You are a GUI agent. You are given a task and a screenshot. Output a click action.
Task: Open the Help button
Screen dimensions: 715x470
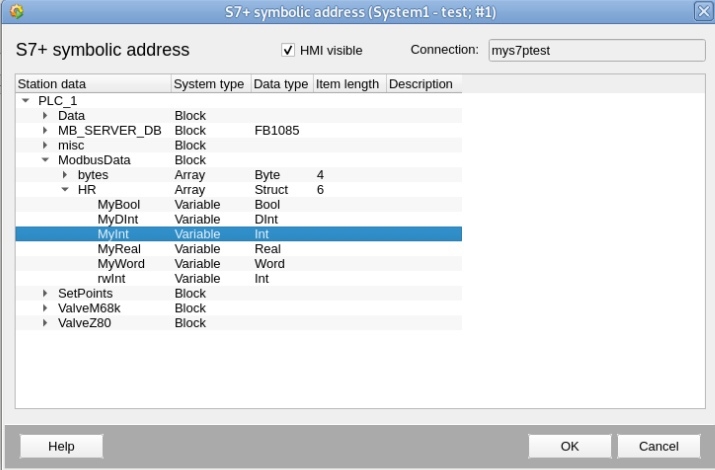61,446
